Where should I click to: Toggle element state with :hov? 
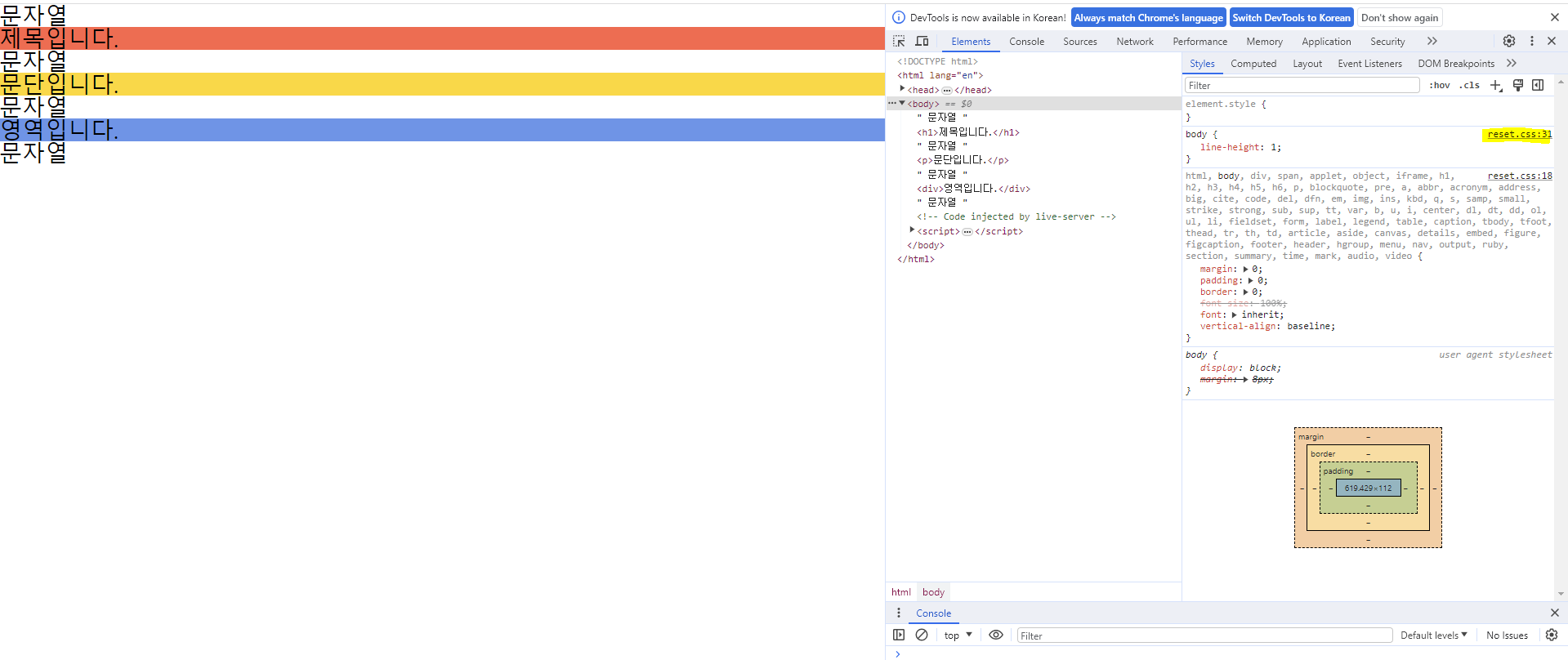(1440, 85)
